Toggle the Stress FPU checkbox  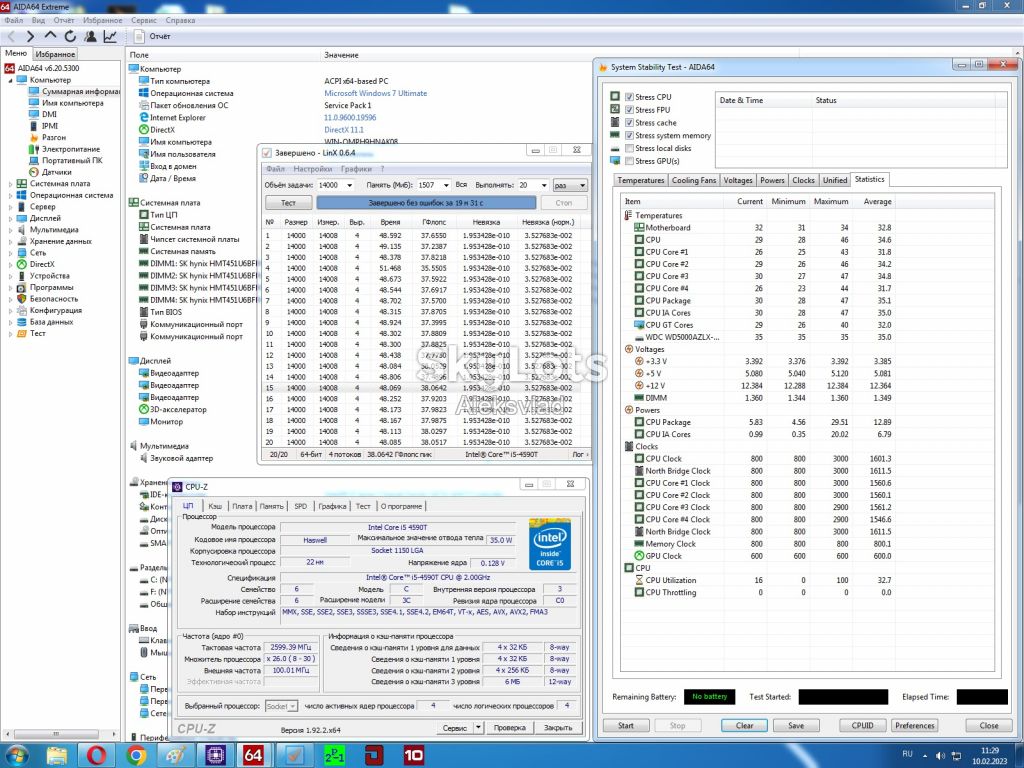(630, 110)
